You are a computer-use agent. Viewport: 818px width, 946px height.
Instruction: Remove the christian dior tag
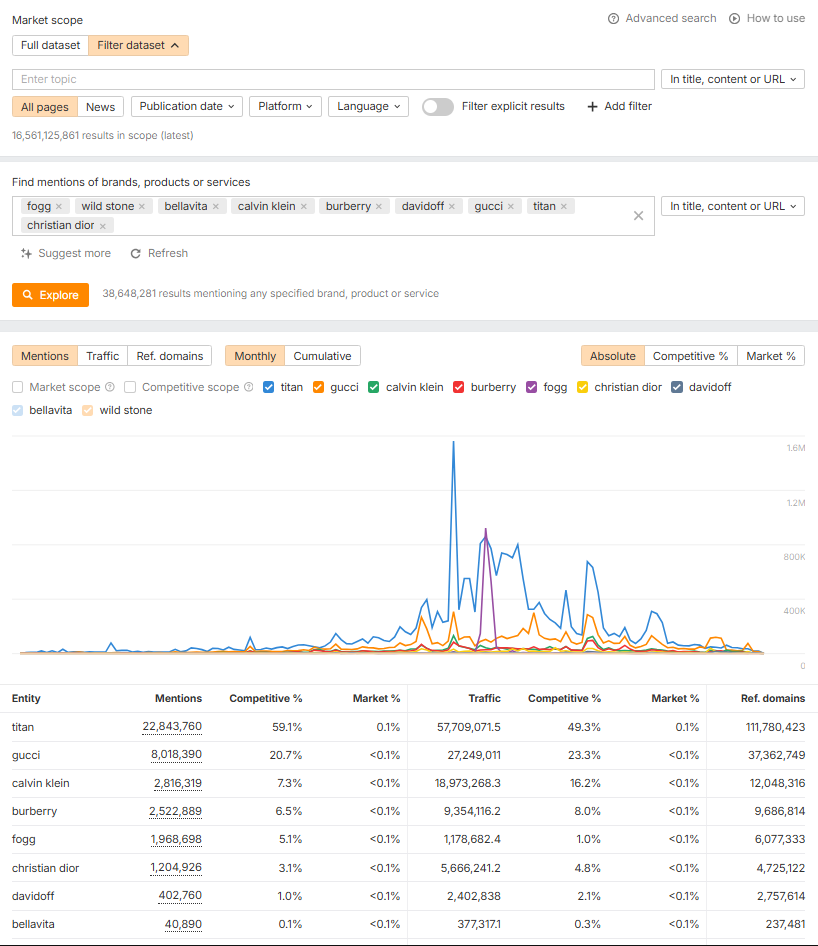click(103, 226)
